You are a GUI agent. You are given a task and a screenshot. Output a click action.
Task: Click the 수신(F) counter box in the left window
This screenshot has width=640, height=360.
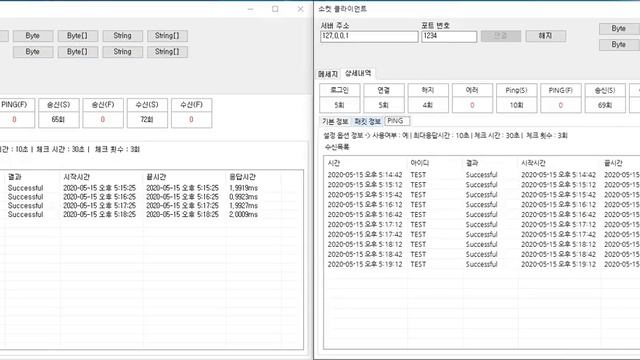pyautogui.click(x=191, y=113)
